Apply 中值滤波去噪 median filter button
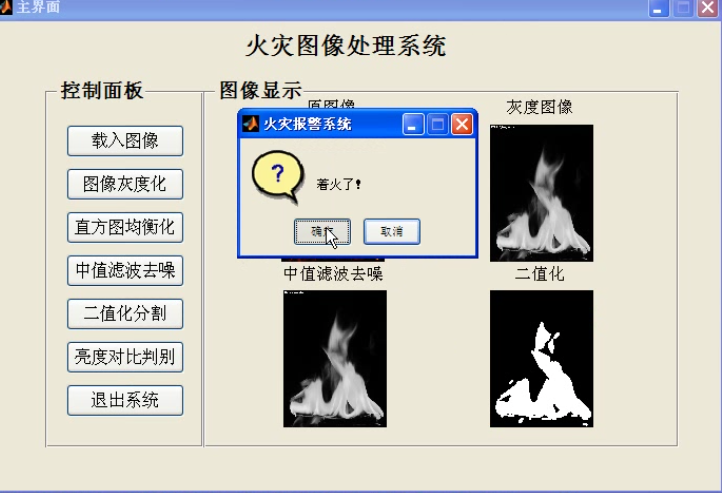Screen dimensions: 722x493 coord(125,271)
